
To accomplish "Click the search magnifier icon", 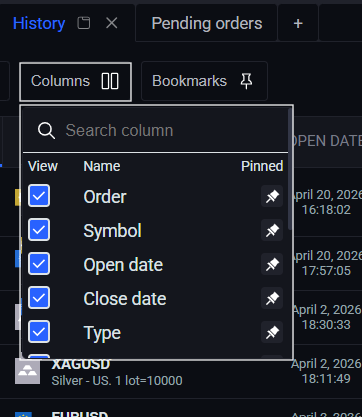I will pyautogui.click(x=46, y=130).
